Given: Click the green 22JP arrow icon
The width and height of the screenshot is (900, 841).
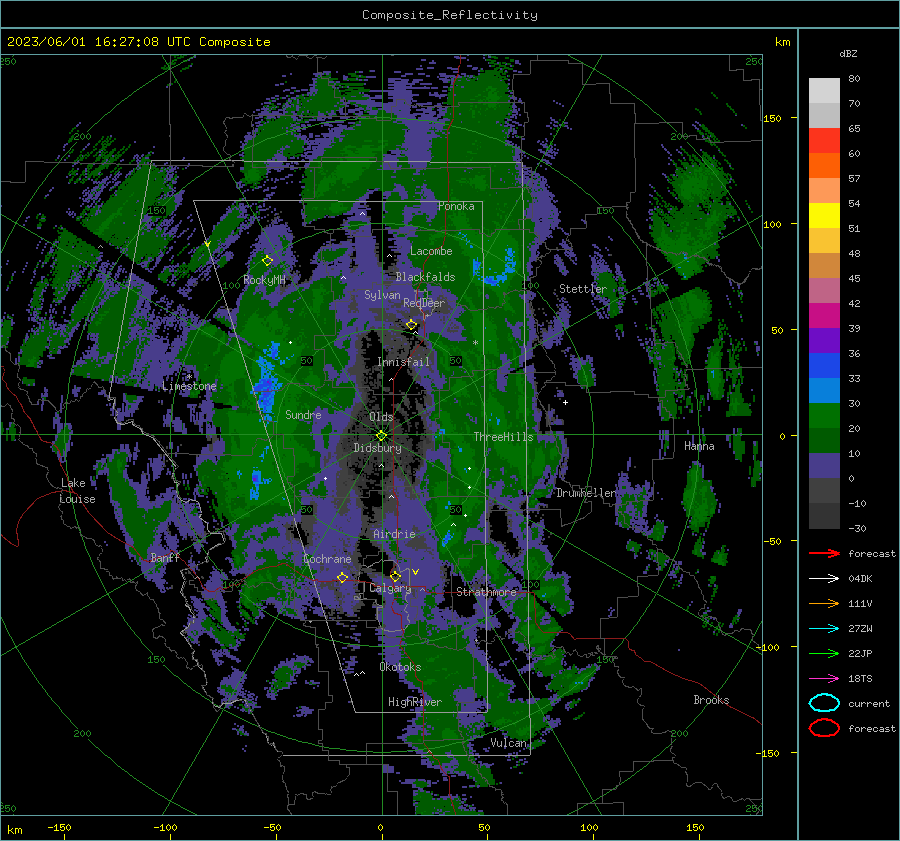Looking at the screenshot, I should (x=824, y=653).
